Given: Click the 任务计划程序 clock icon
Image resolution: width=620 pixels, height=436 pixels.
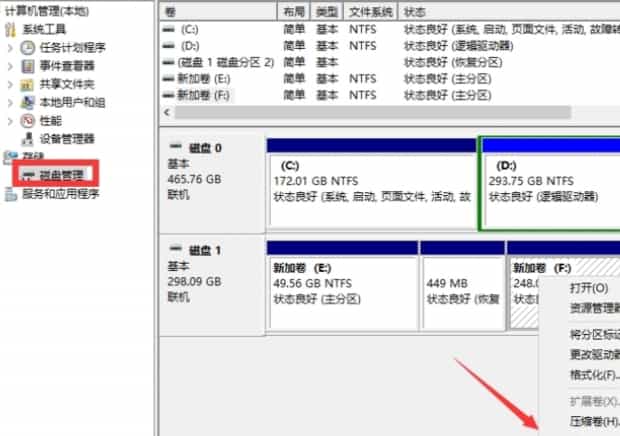Looking at the screenshot, I should pyautogui.click(x=29, y=47).
